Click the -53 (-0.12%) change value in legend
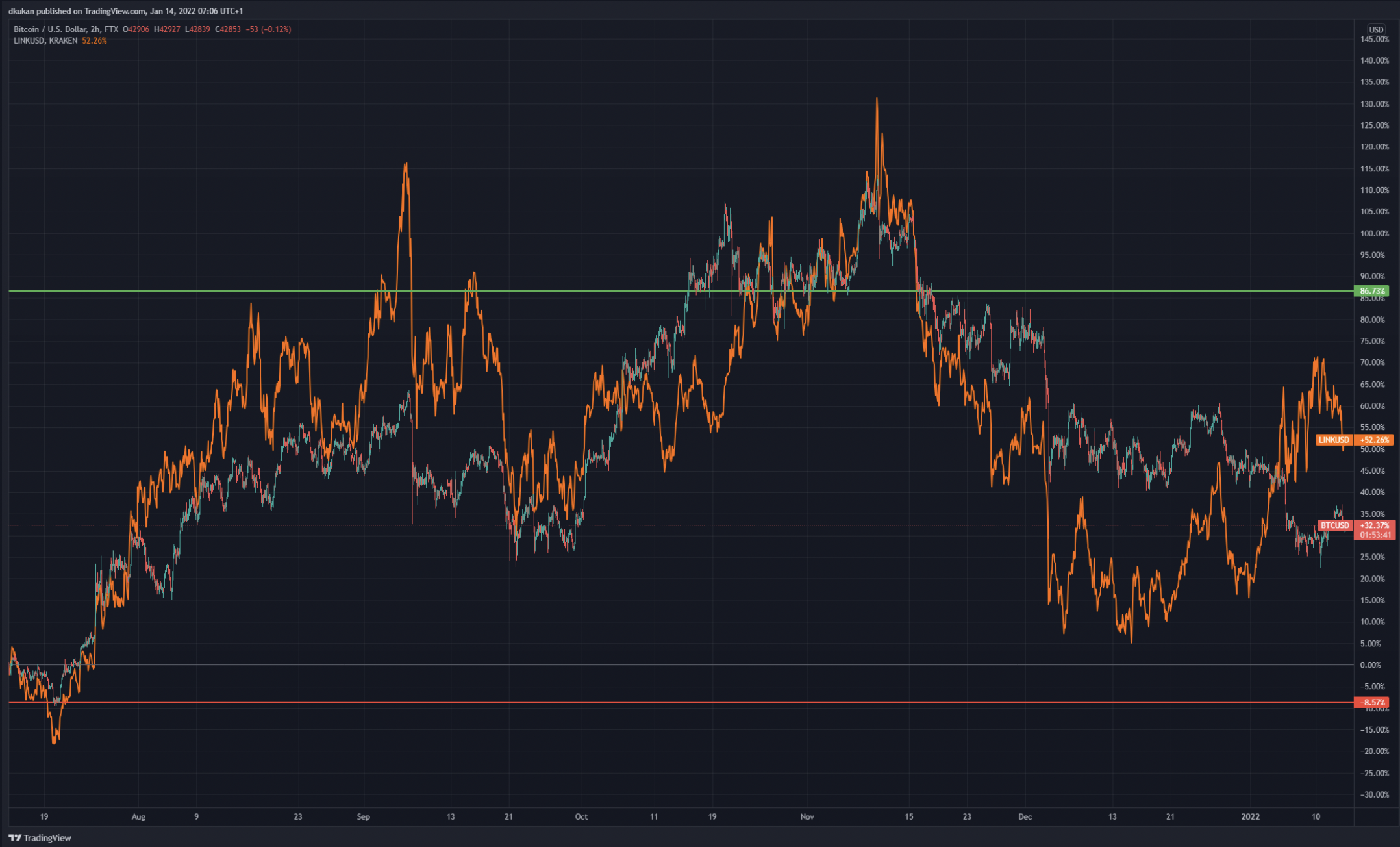 pos(268,29)
